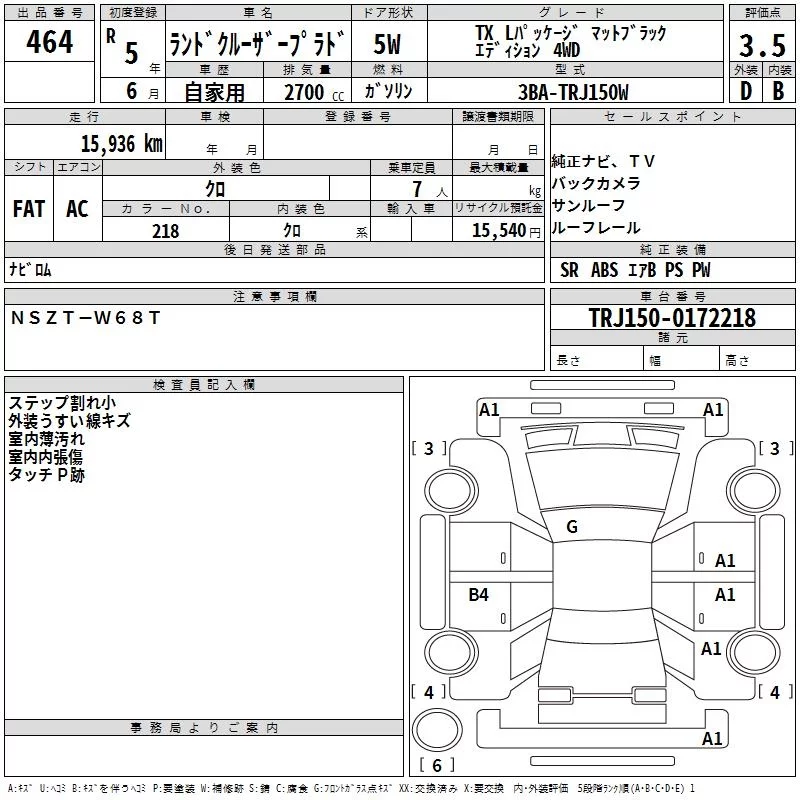
Task: Click the grade text TX Lパッケージ
Action: point(527,33)
